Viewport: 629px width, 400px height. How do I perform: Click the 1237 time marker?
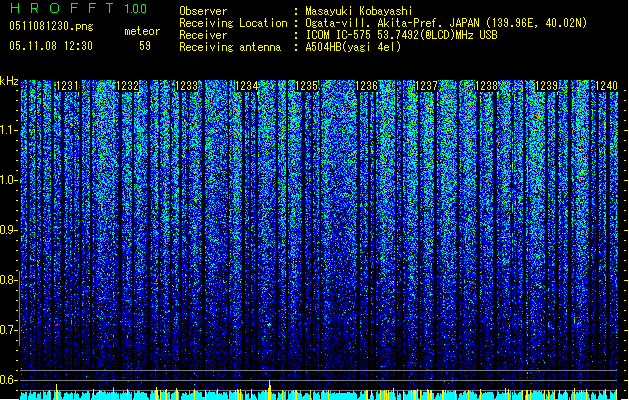tap(426, 86)
